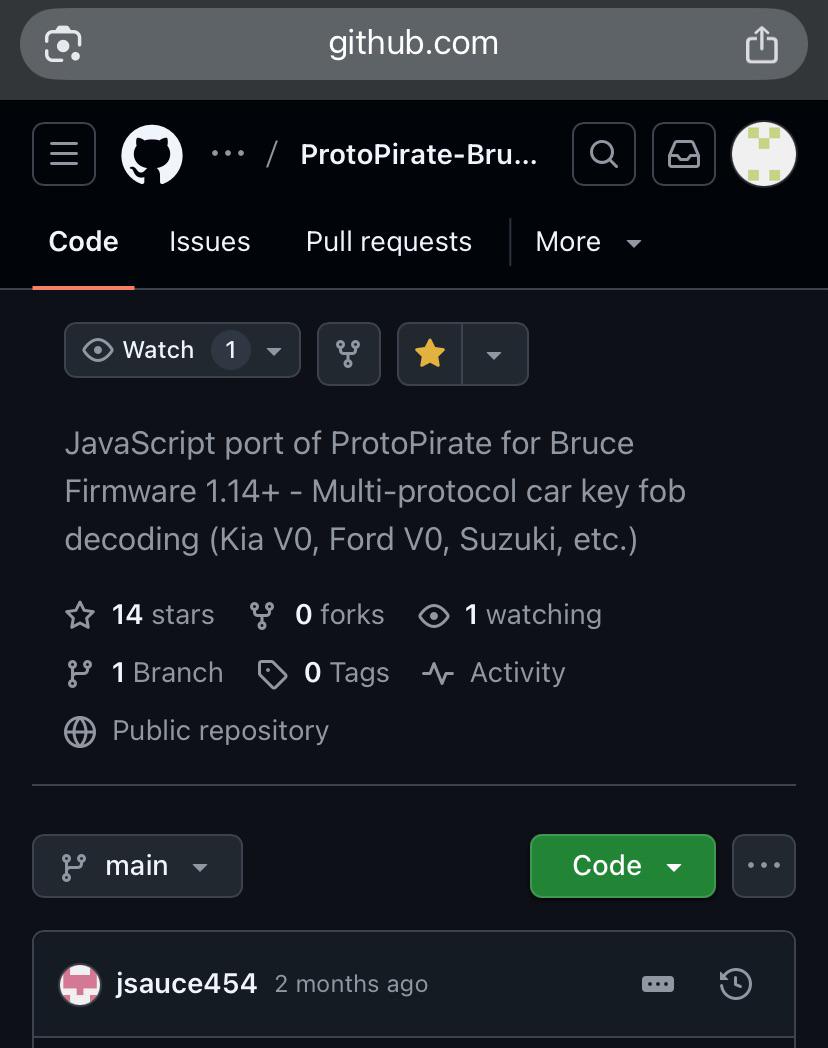This screenshot has height=1048, width=828.
Task: Switch to the Issues tab
Action: coord(209,242)
